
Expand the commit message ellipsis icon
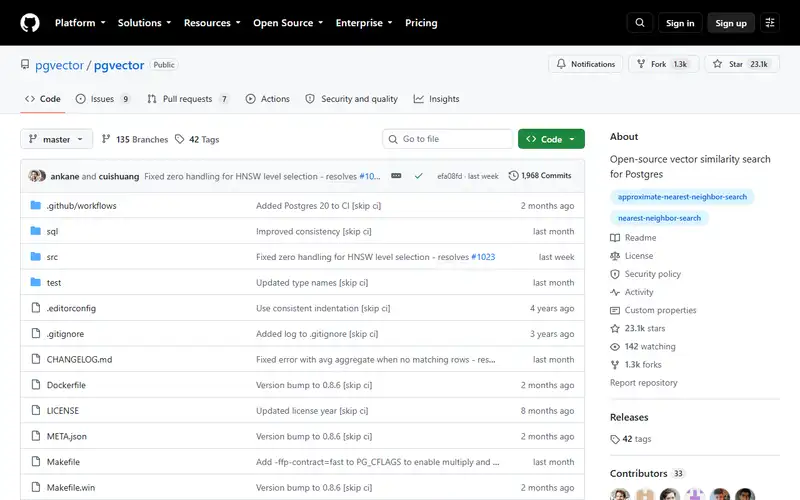click(x=396, y=176)
